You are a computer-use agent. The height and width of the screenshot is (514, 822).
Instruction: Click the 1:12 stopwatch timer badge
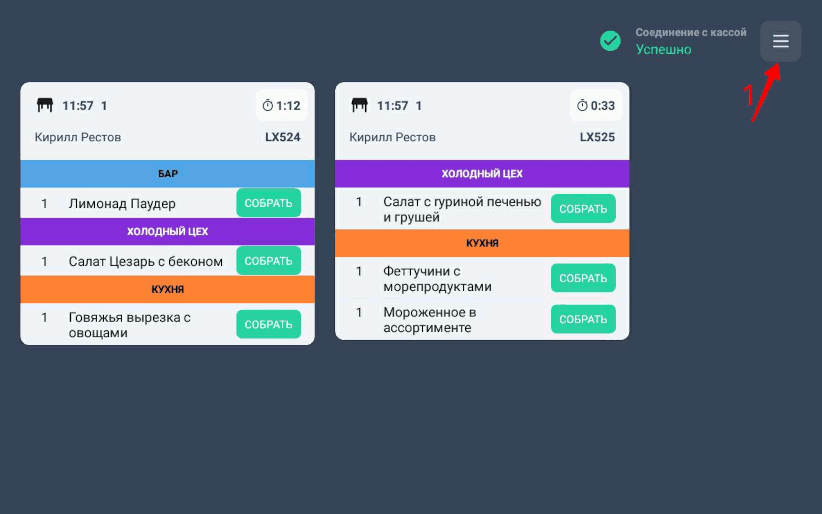(x=281, y=105)
